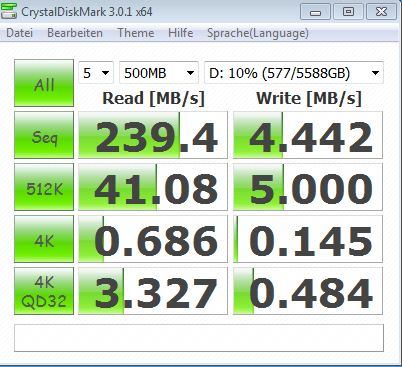Maximize the CrystalDiskMark window

coord(348,12)
